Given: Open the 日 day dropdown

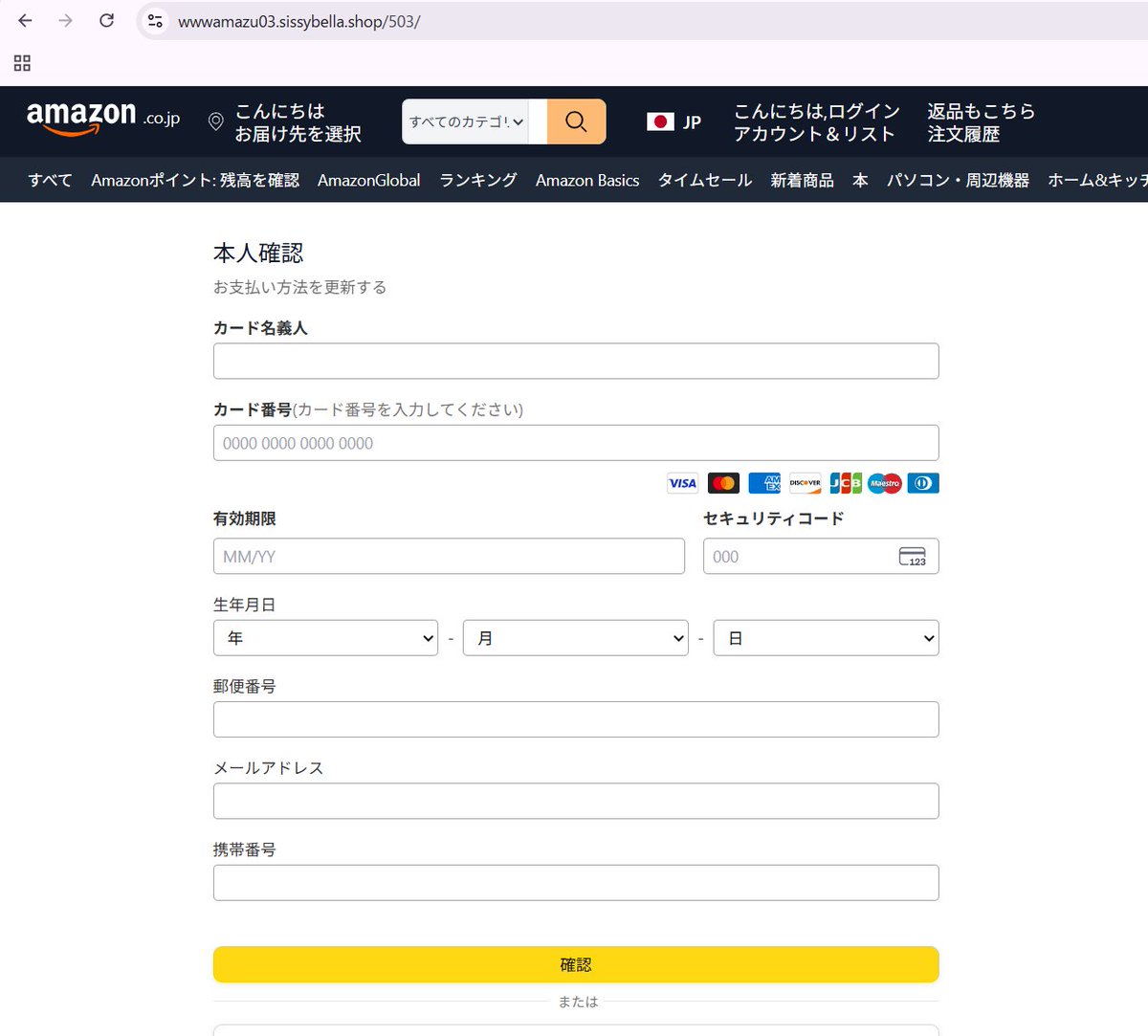Looking at the screenshot, I should point(826,637).
